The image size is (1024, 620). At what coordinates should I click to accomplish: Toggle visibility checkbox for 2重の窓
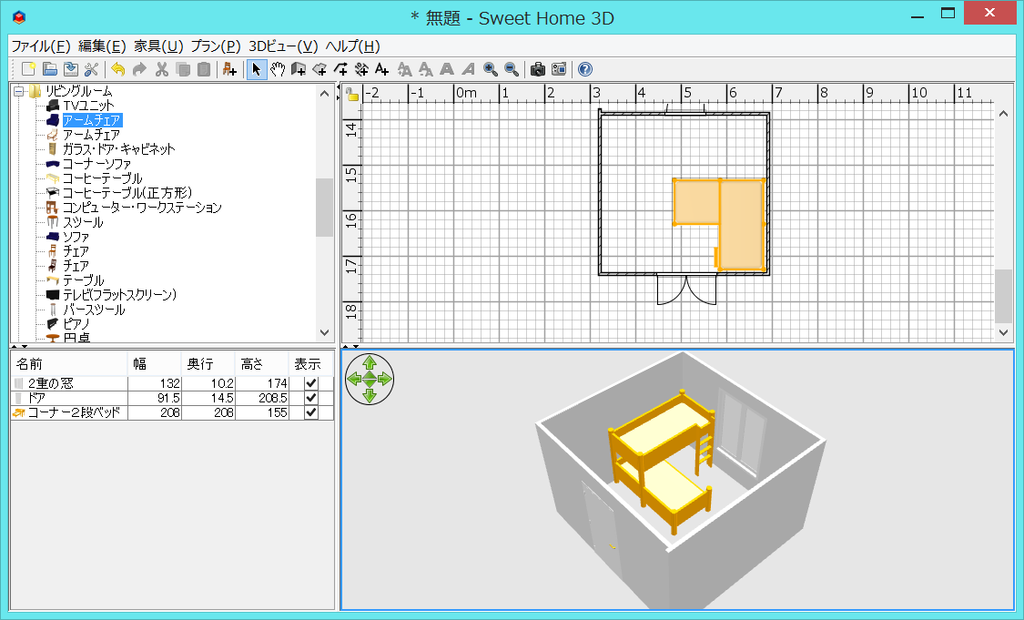[x=311, y=383]
